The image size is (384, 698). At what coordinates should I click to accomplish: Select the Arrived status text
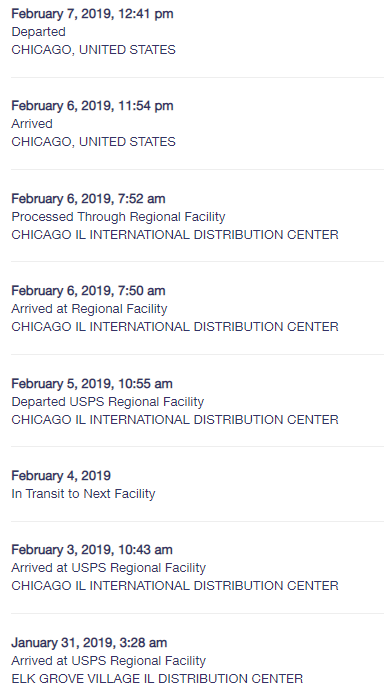[x=32, y=124]
